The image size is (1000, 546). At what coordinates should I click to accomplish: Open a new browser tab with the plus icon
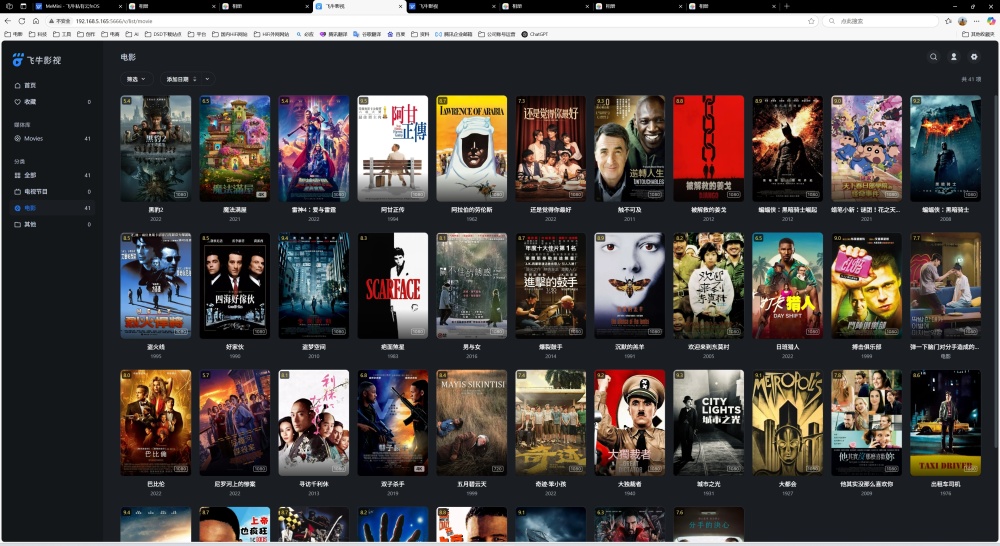point(786,6)
